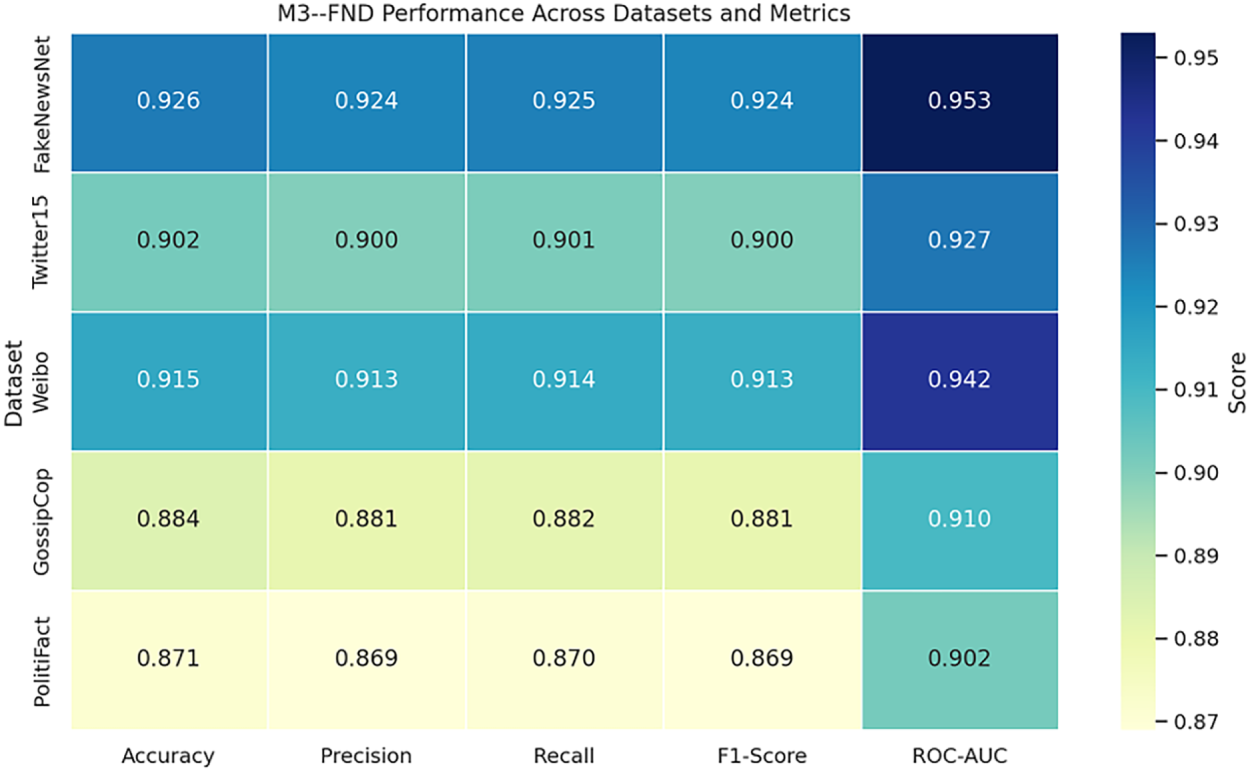Screen dimensions: 1250x771
Task: Click the GossipCop Recall cell 0.882
Action: click(563, 519)
